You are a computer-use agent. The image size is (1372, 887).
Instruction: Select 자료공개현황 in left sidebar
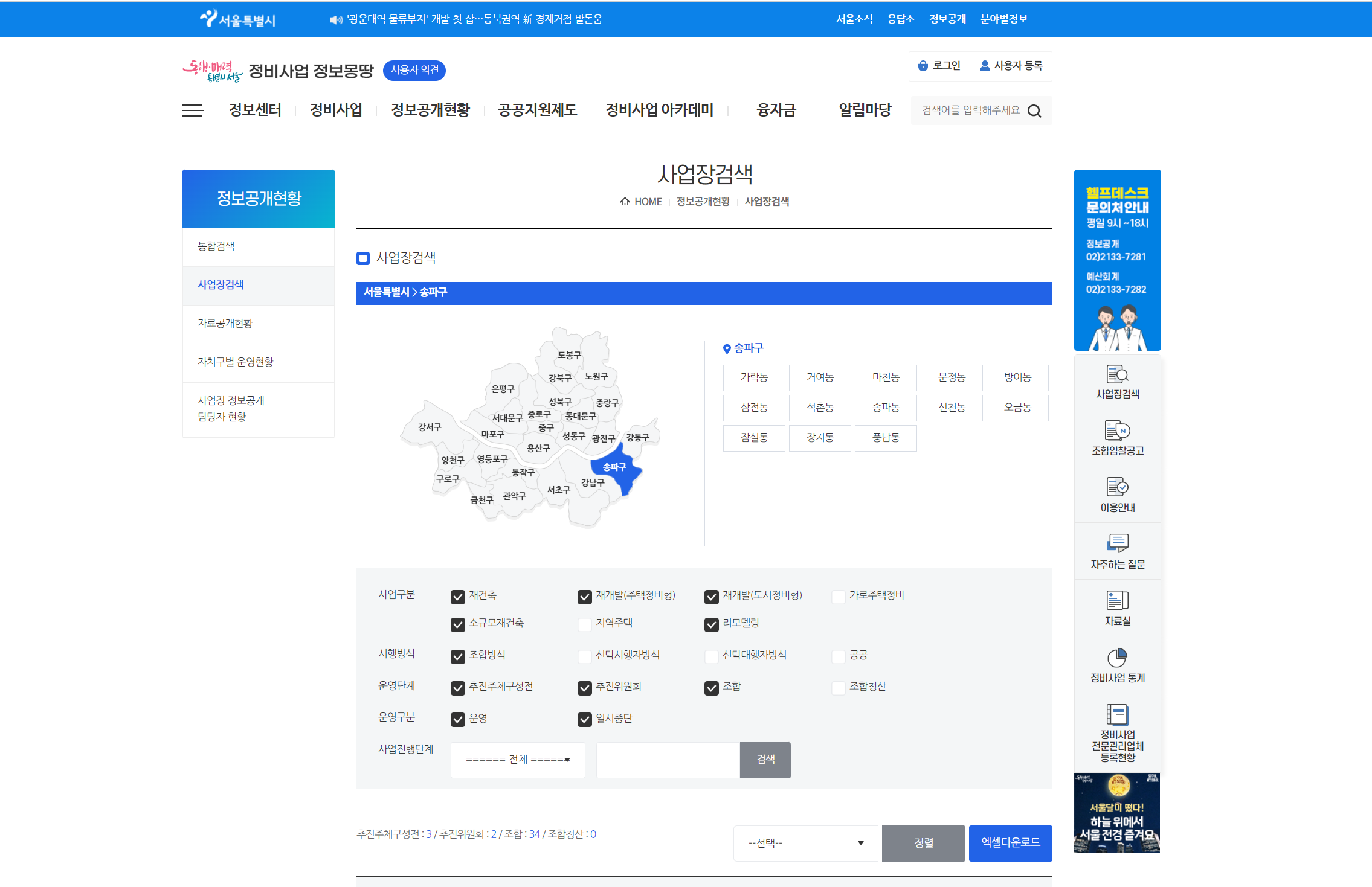225,324
